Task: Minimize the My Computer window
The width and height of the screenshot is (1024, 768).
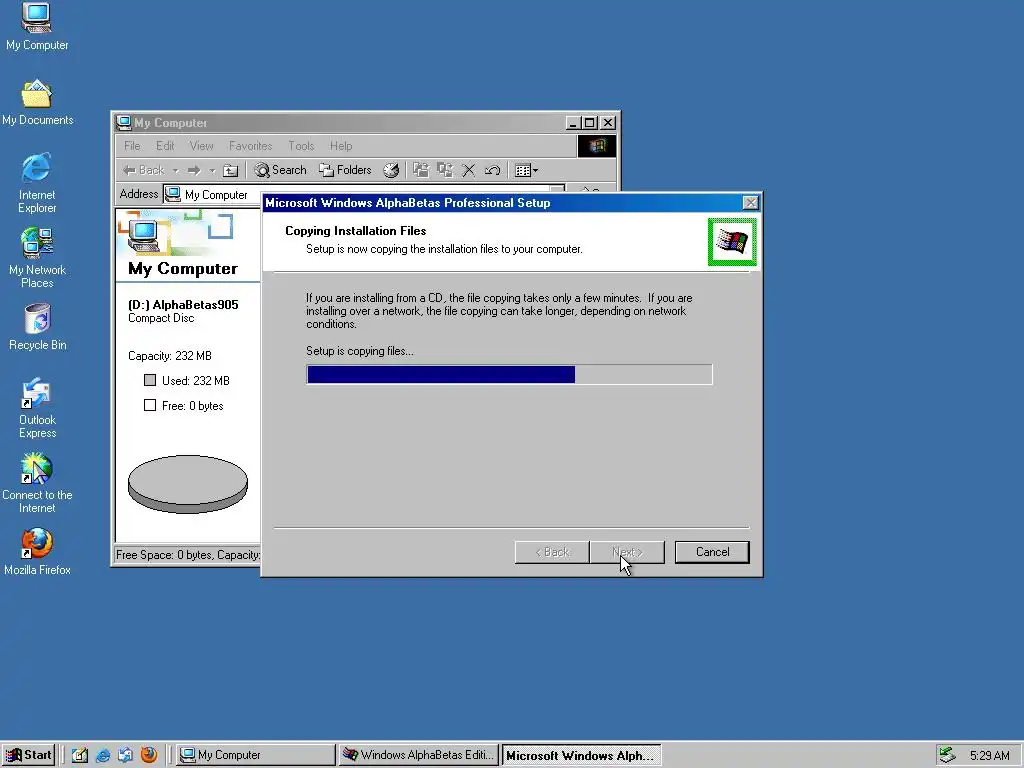Action: tap(573, 123)
